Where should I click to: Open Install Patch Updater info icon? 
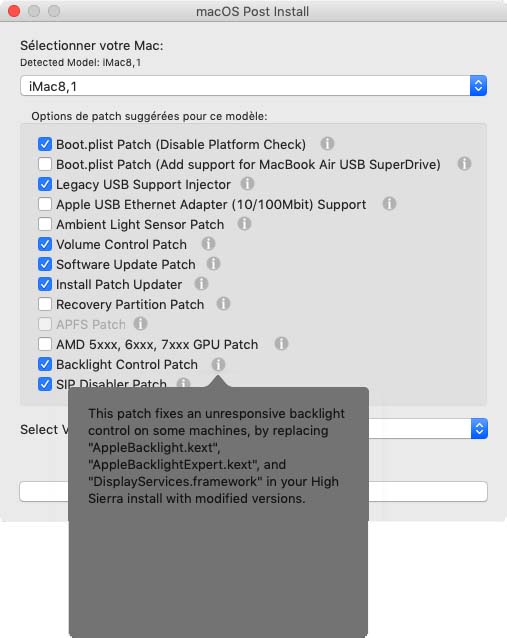[x=201, y=284]
